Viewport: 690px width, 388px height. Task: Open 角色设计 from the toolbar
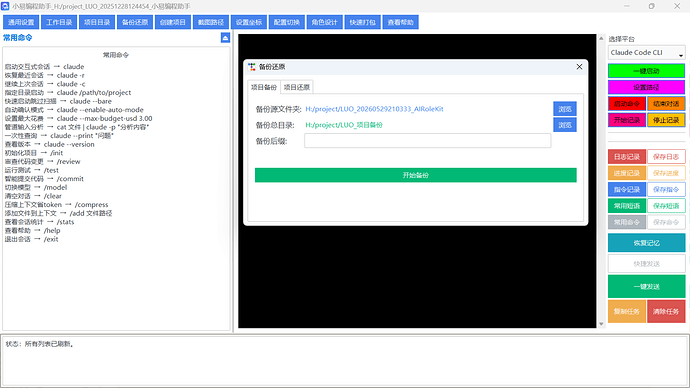[x=324, y=22]
